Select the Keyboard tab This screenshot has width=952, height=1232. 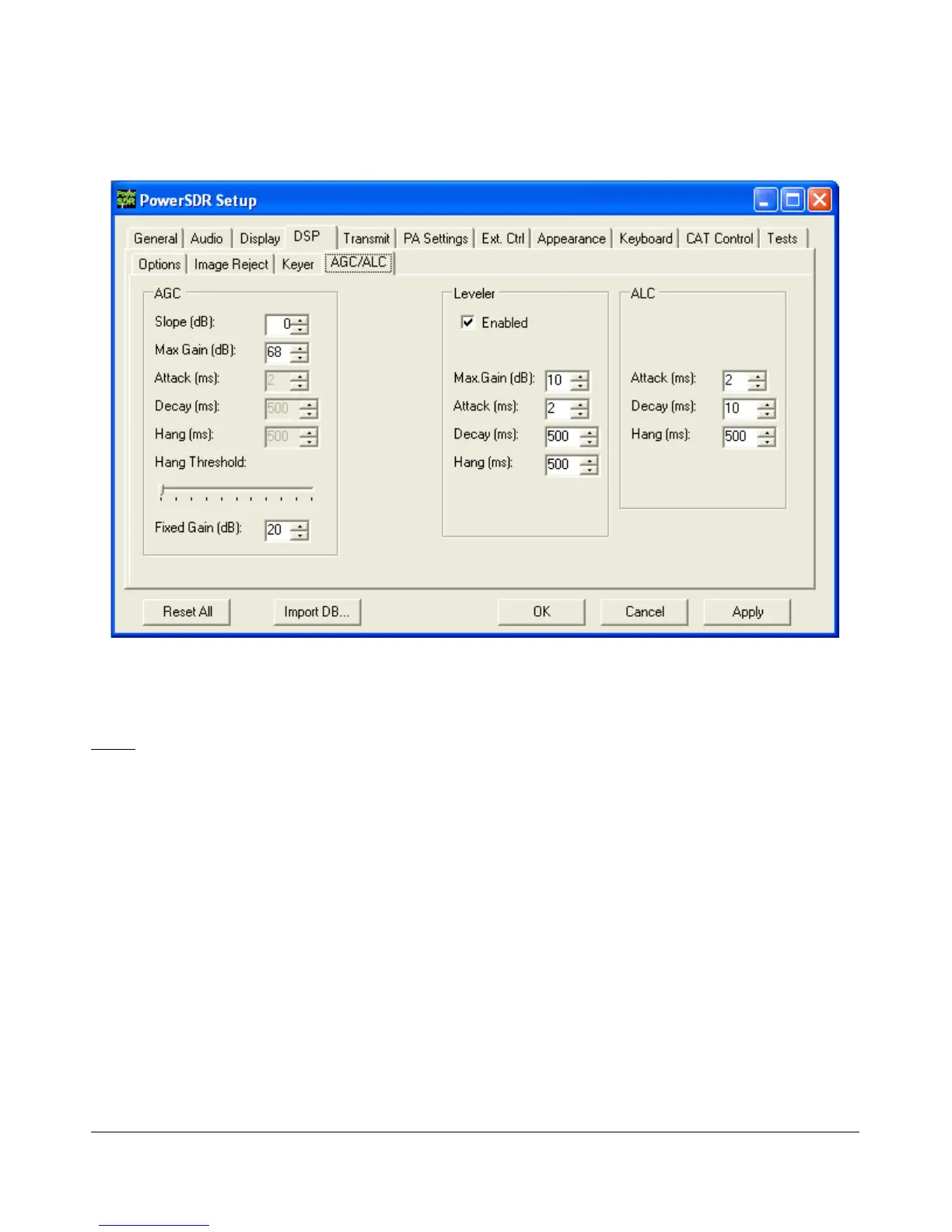pos(646,239)
